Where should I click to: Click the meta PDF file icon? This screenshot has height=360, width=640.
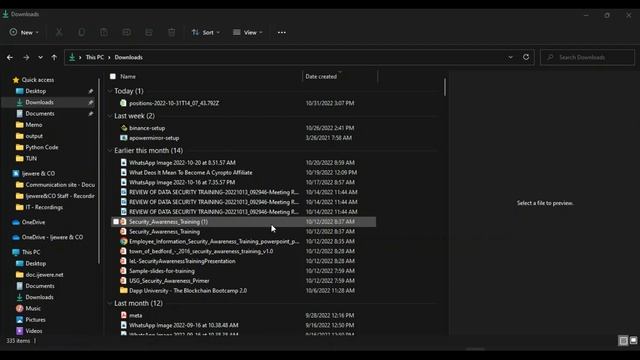coord(124,315)
